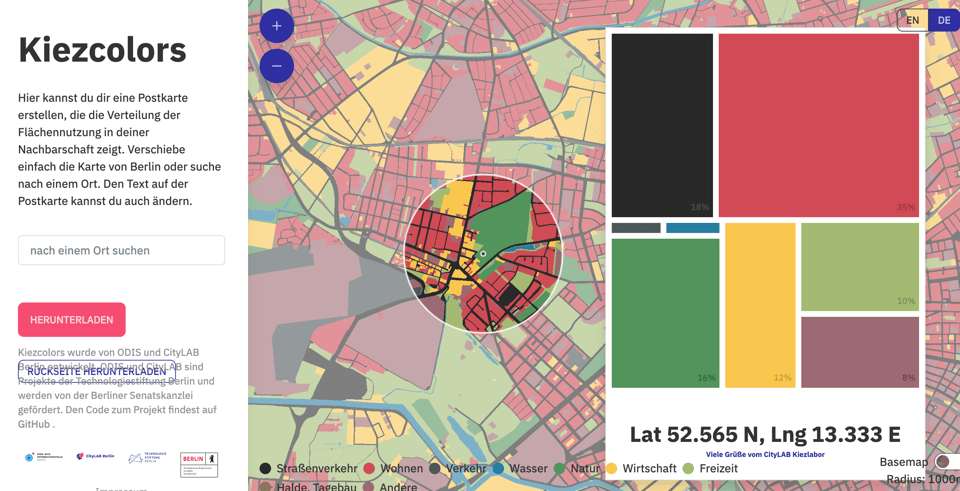960x491 pixels.
Task: Open the Technologiestiftung Berlin logo
Action: pyautogui.click(x=148, y=457)
